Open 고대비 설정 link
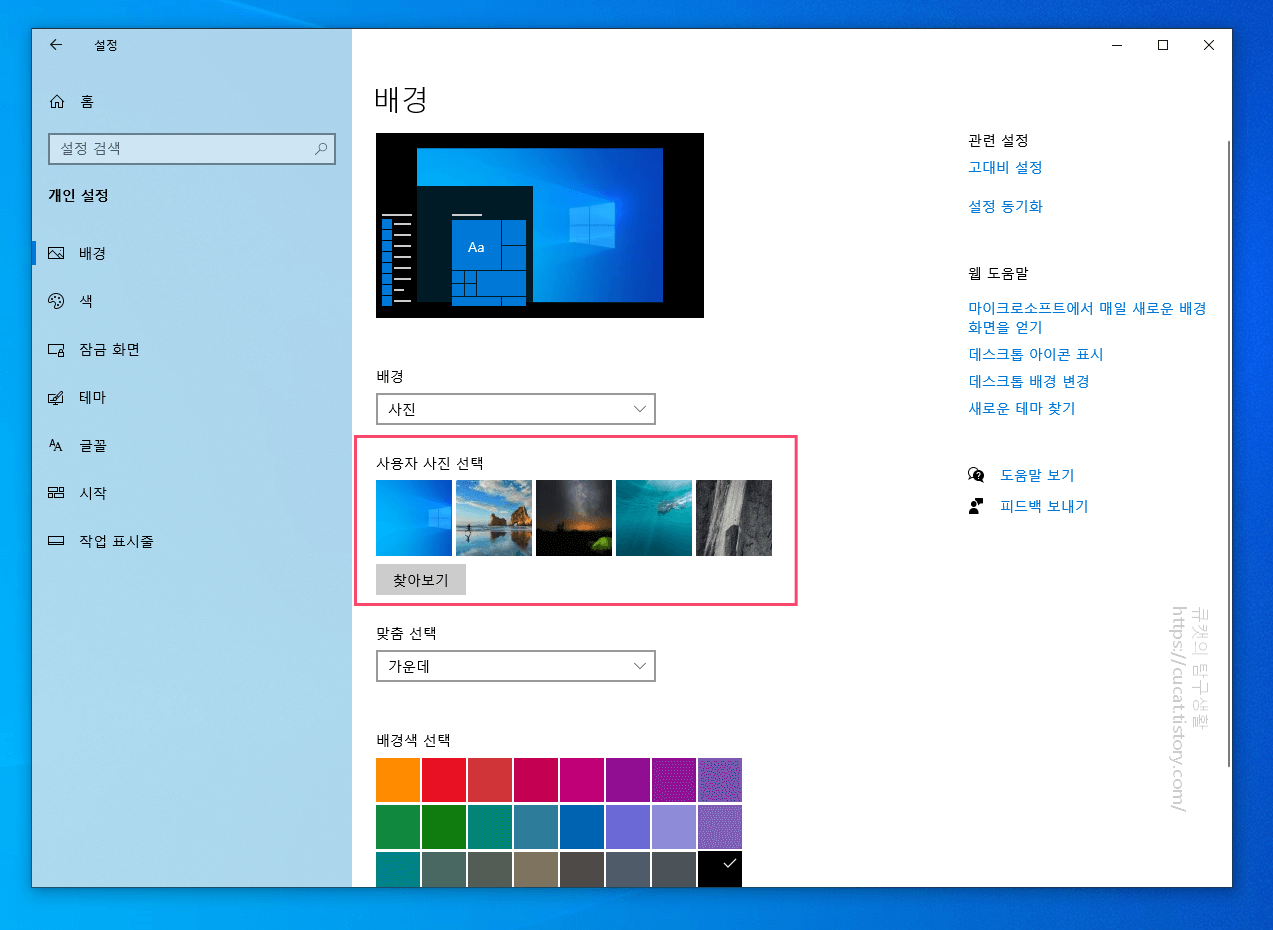Screen dimensions: 1273x930 pos(1005,167)
